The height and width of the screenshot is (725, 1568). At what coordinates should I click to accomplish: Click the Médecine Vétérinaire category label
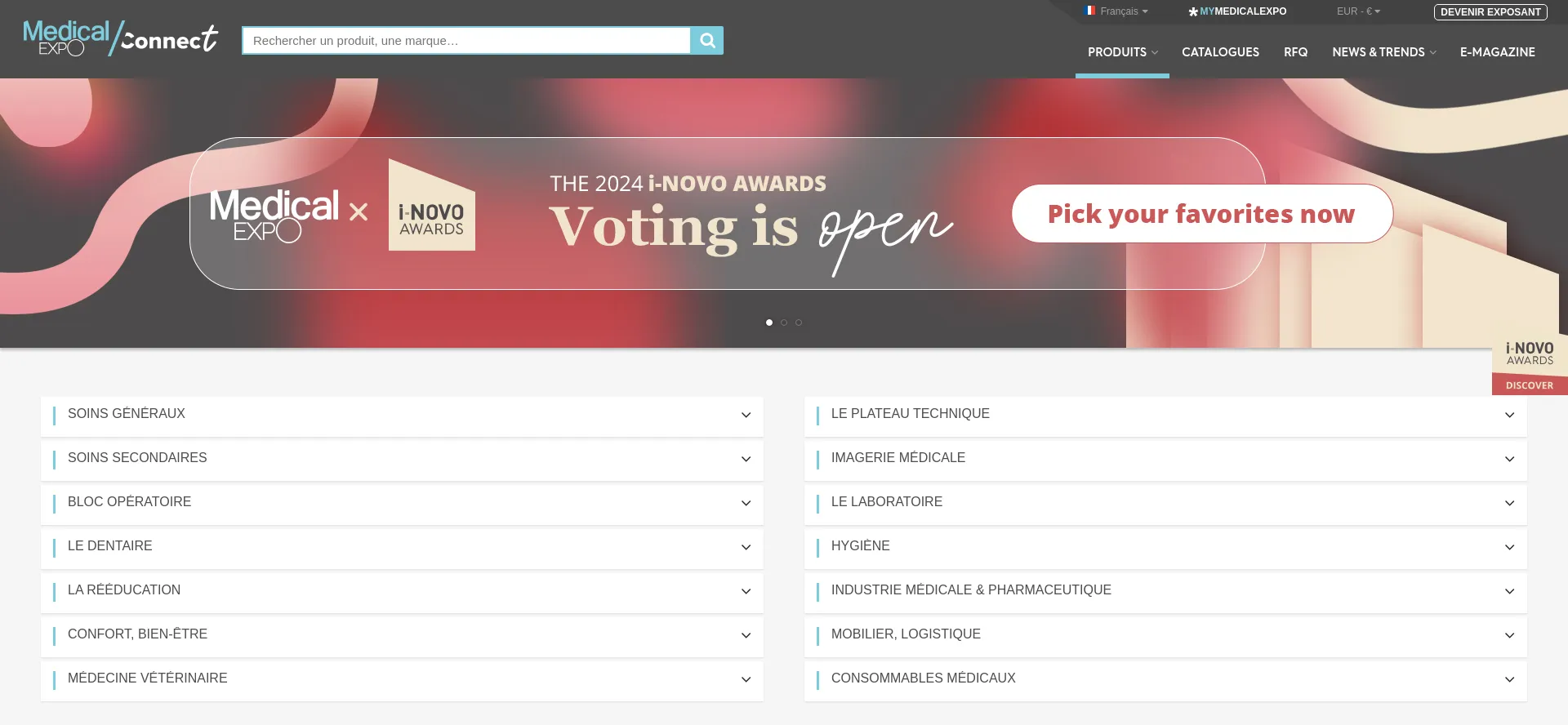[148, 678]
